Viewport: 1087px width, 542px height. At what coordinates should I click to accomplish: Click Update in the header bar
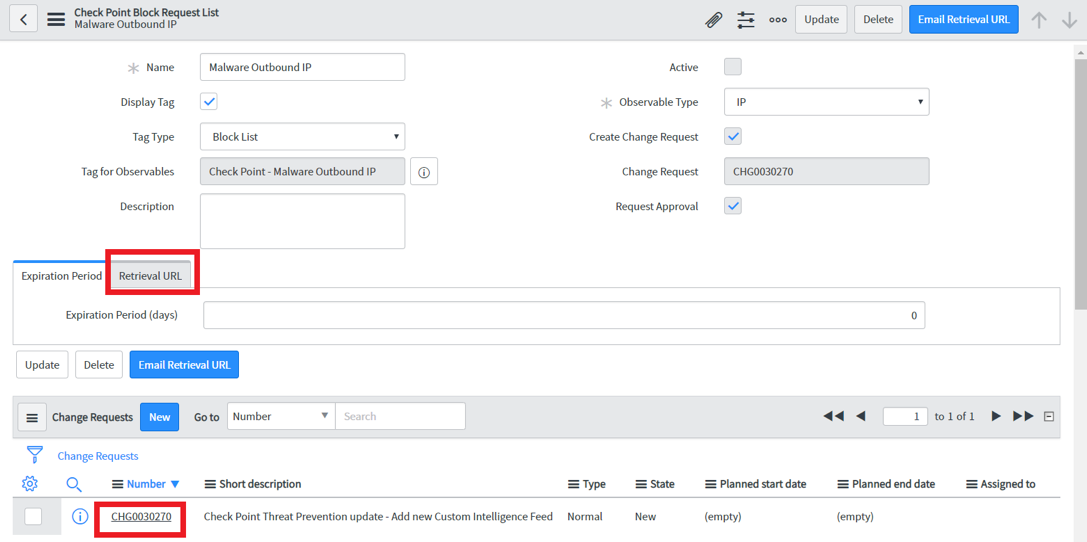tap(821, 19)
